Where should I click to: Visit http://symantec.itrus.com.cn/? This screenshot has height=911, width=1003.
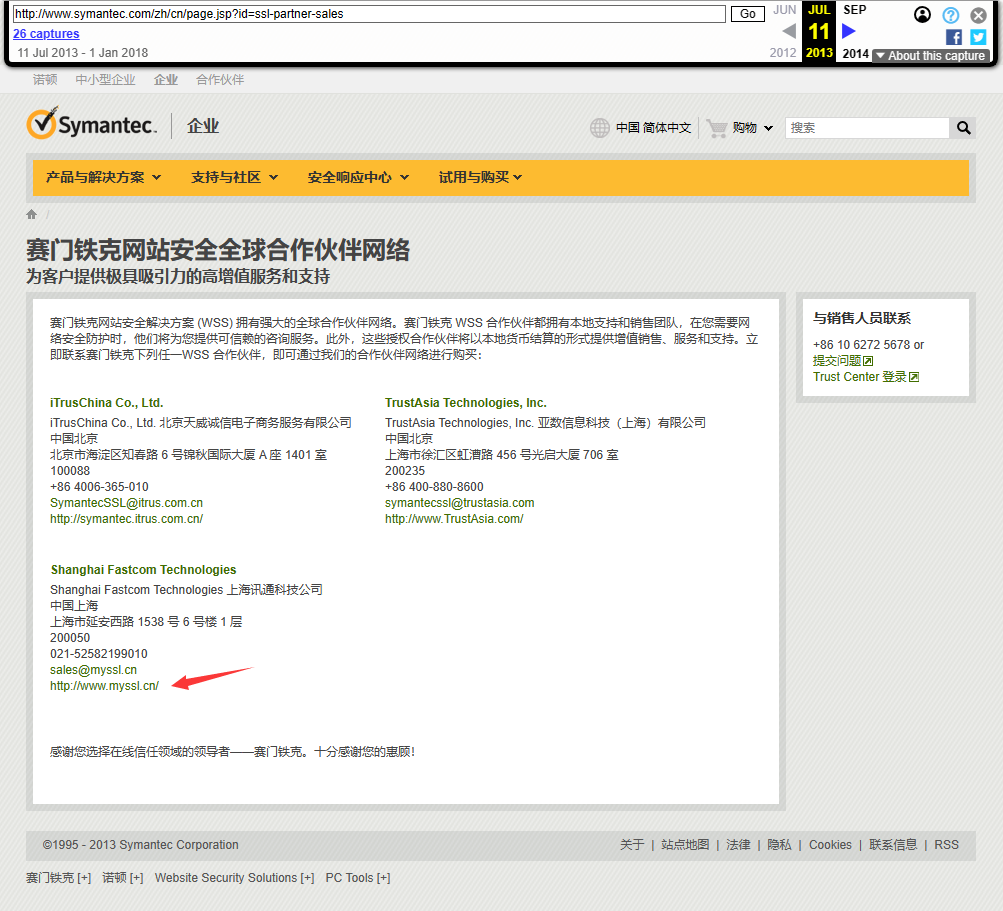[127, 519]
